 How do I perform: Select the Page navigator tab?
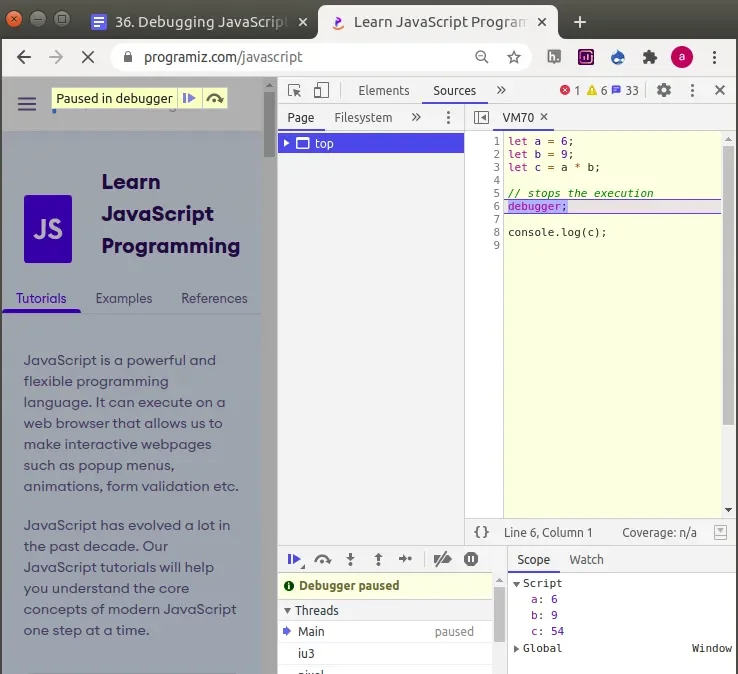point(301,117)
